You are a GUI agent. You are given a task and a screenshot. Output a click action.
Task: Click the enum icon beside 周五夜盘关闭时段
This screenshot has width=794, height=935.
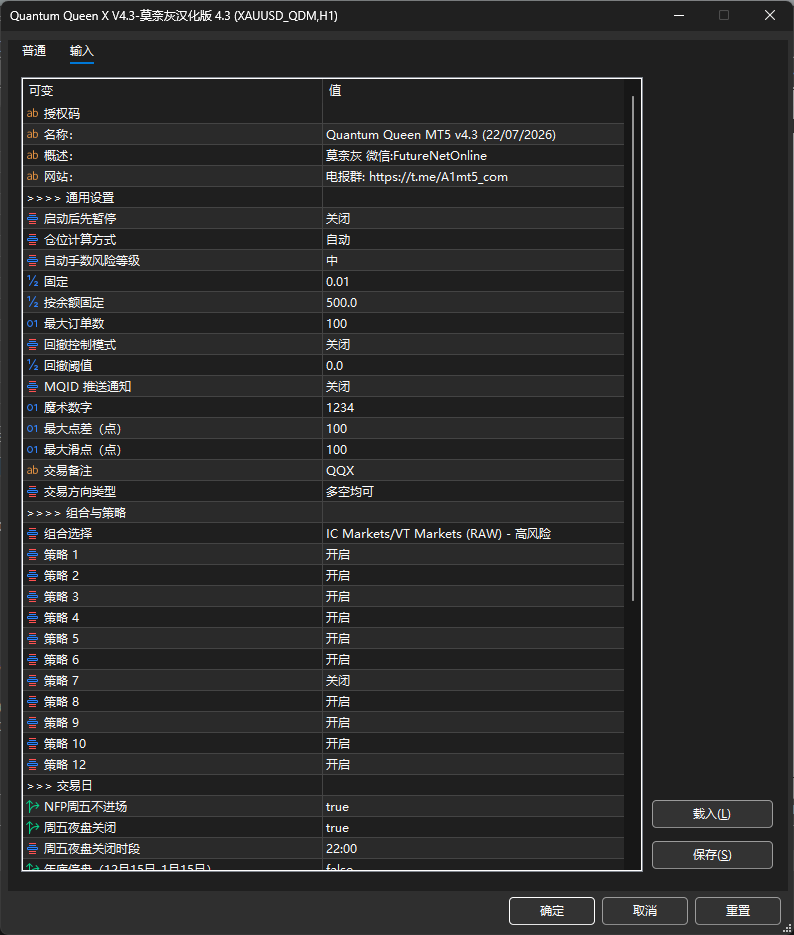tap(33, 849)
